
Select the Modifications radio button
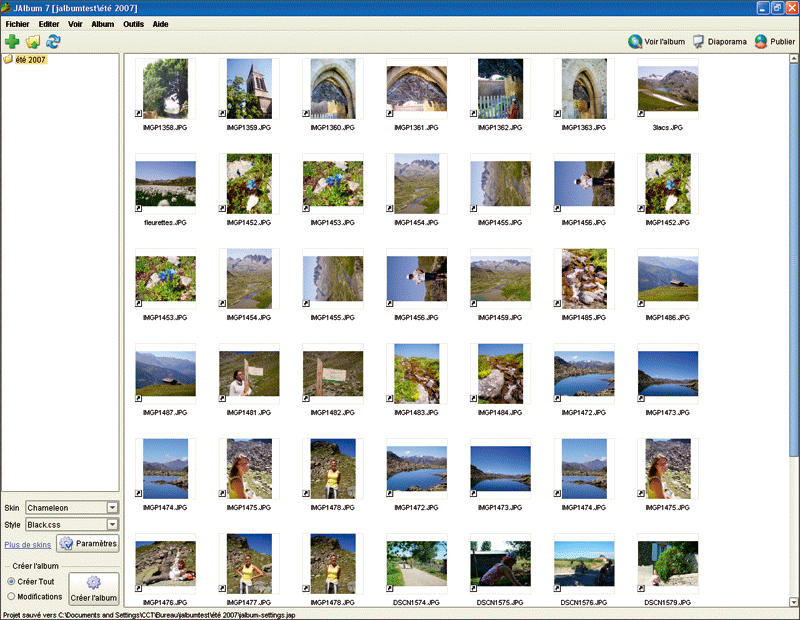(x=11, y=596)
